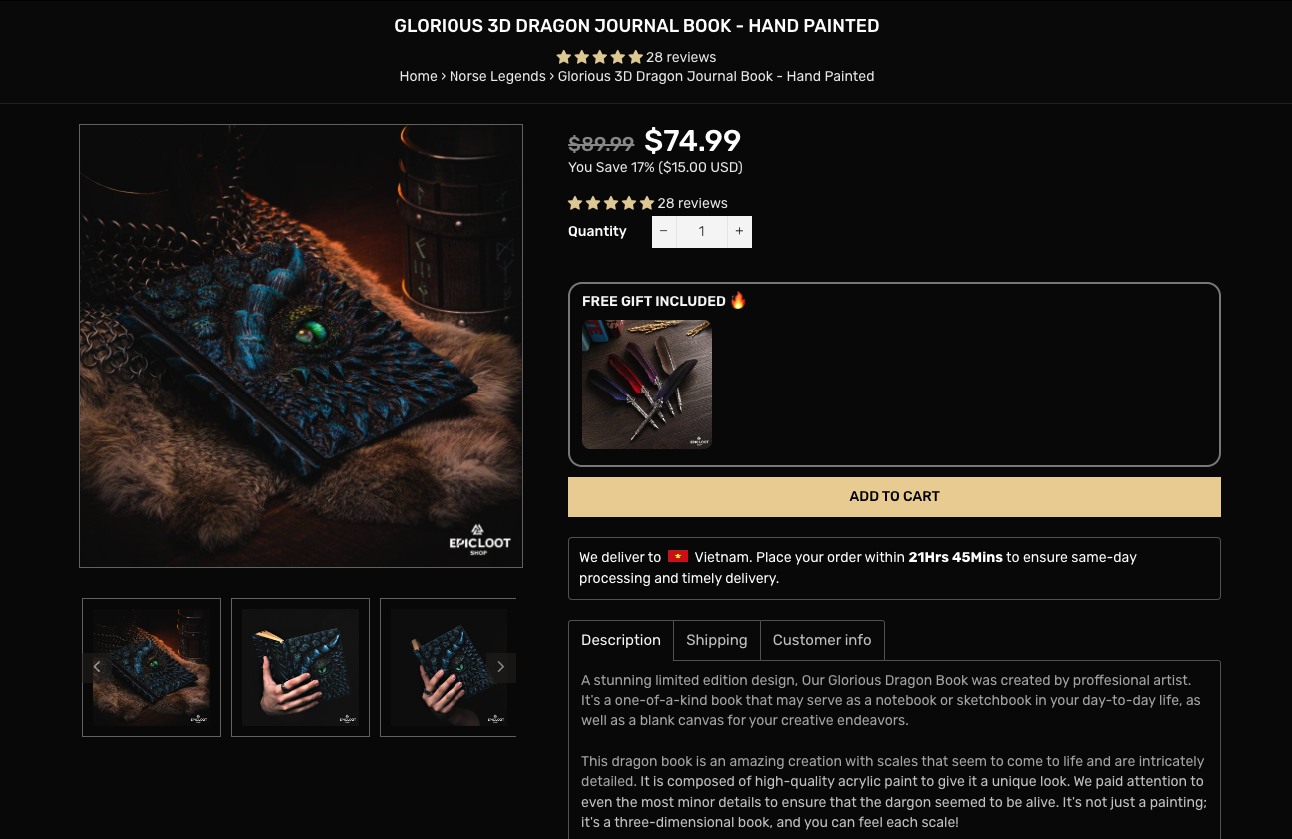The width and height of the screenshot is (1292, 839).
Task: Open the 28 reviews link near quantity
Action: click(692, 203)
